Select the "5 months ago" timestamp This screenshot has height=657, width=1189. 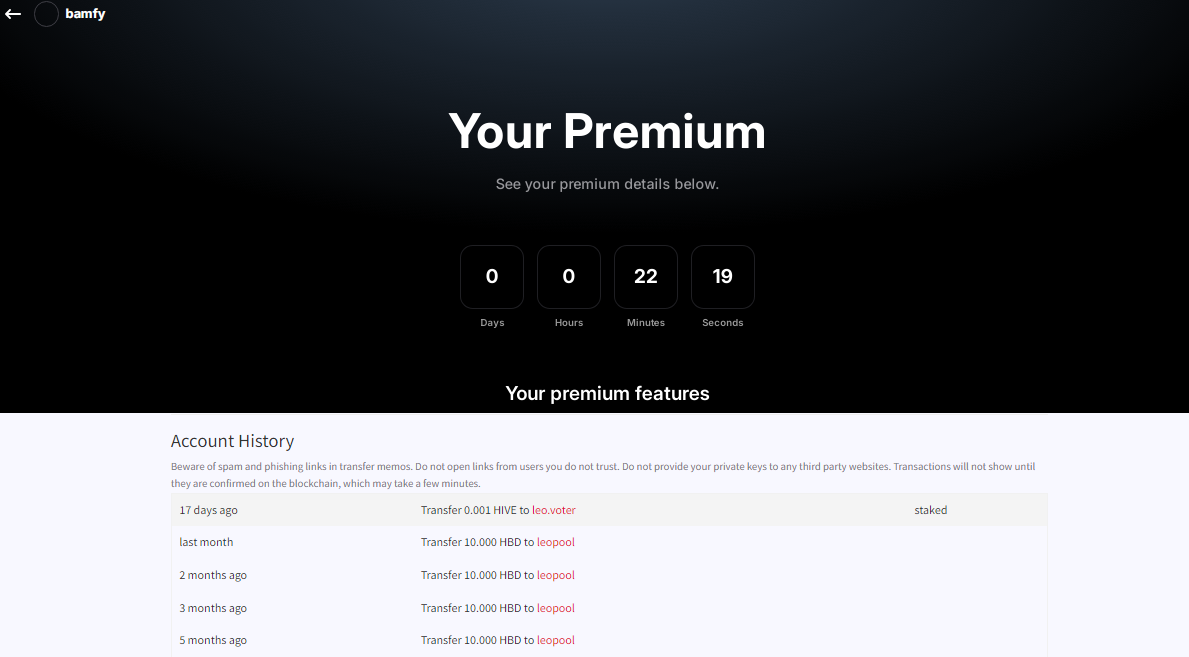coord(213,640)
